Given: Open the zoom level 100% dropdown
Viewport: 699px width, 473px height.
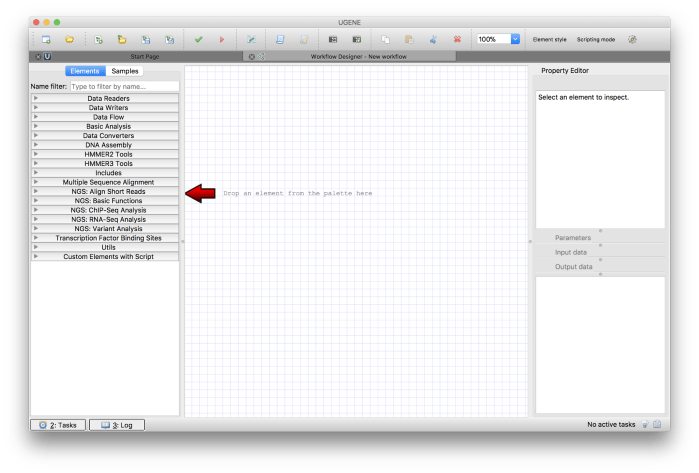Looking at the screenshot, I should 515,39.
